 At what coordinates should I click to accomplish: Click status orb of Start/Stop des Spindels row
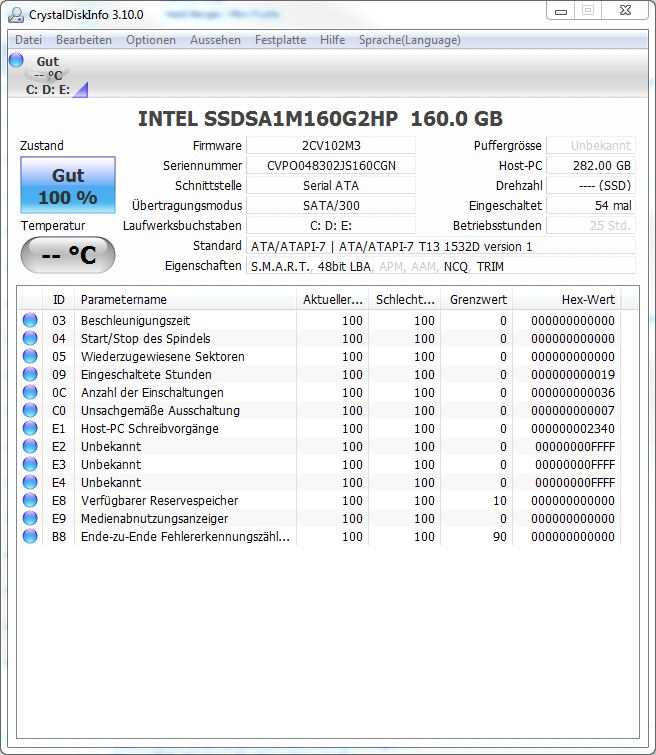point(30,338)
